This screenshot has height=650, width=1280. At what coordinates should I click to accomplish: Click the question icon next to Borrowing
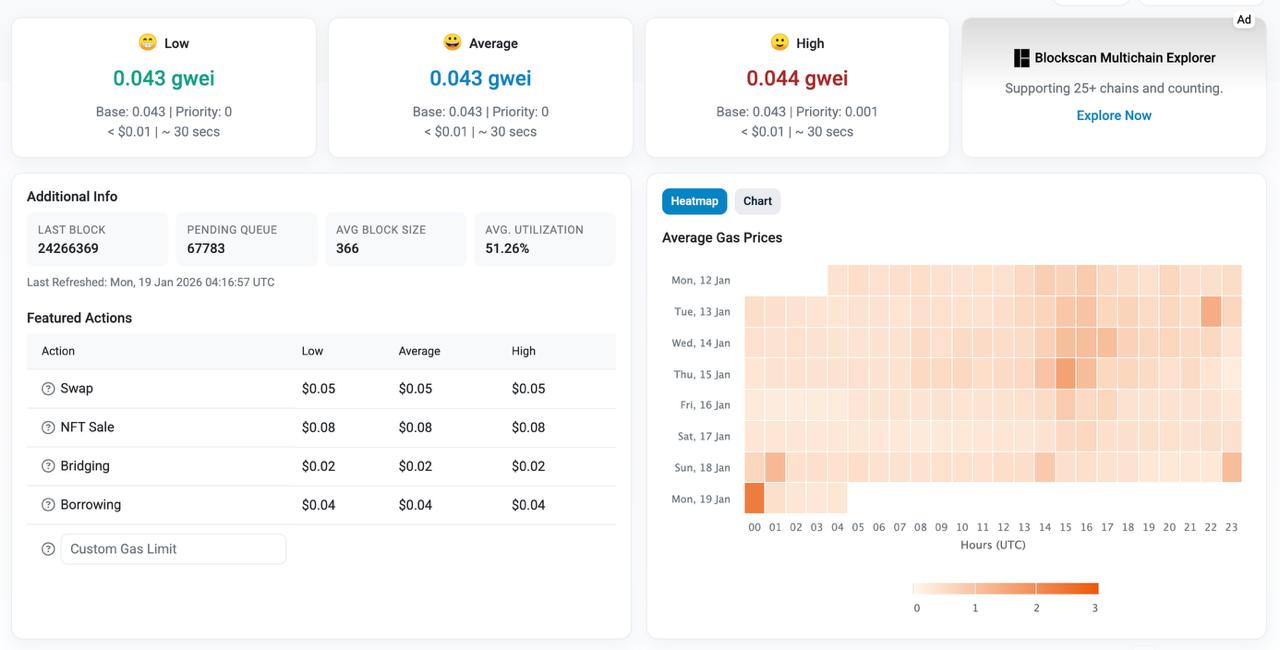(48, 505)
